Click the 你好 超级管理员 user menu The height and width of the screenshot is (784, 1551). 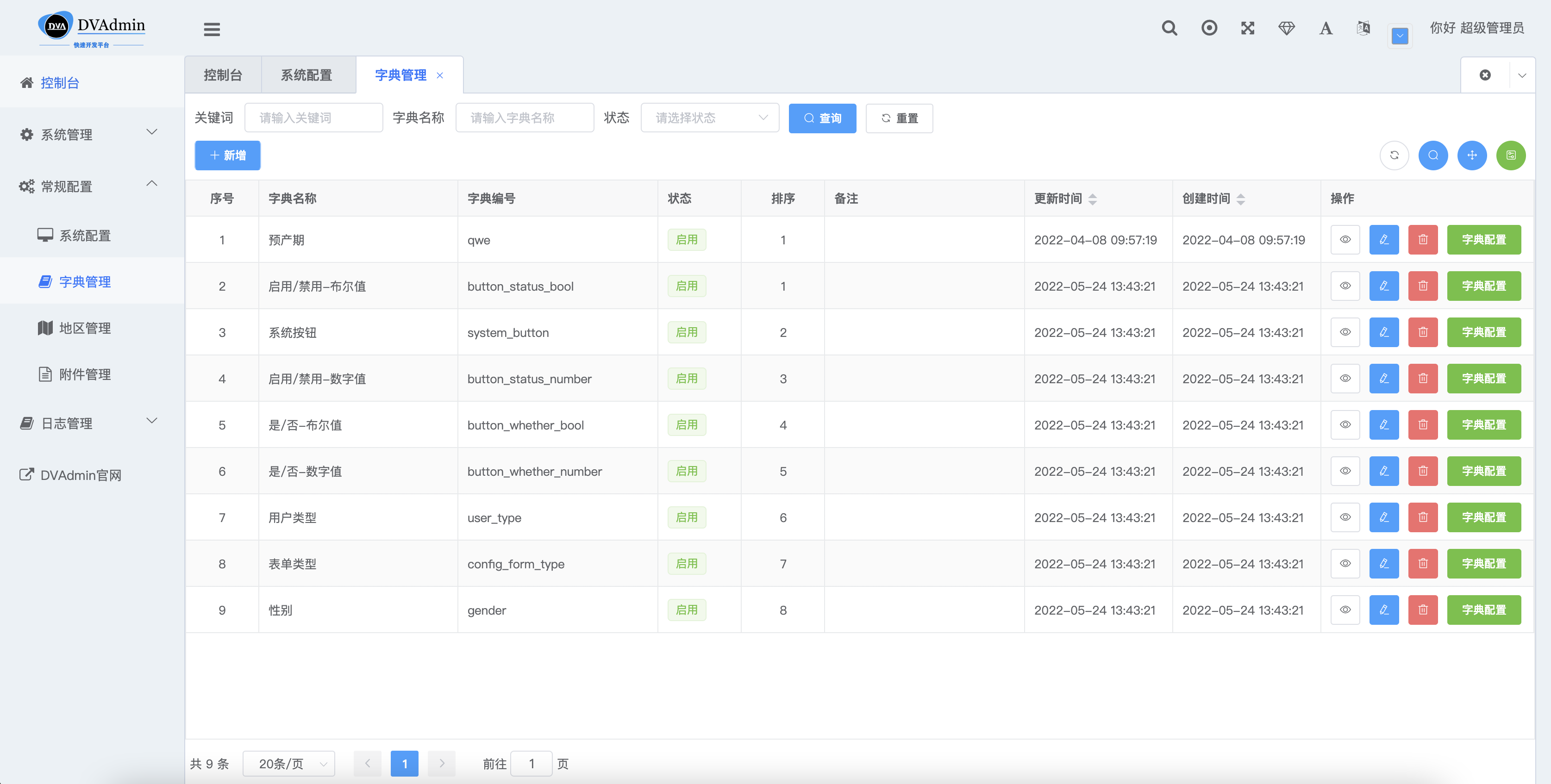1476,28
